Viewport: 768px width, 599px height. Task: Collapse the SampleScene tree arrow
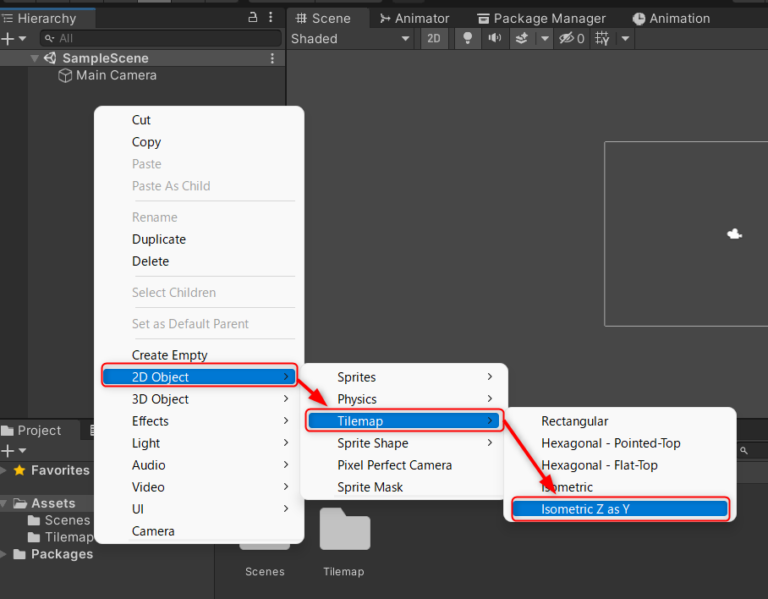coord(35,58)
